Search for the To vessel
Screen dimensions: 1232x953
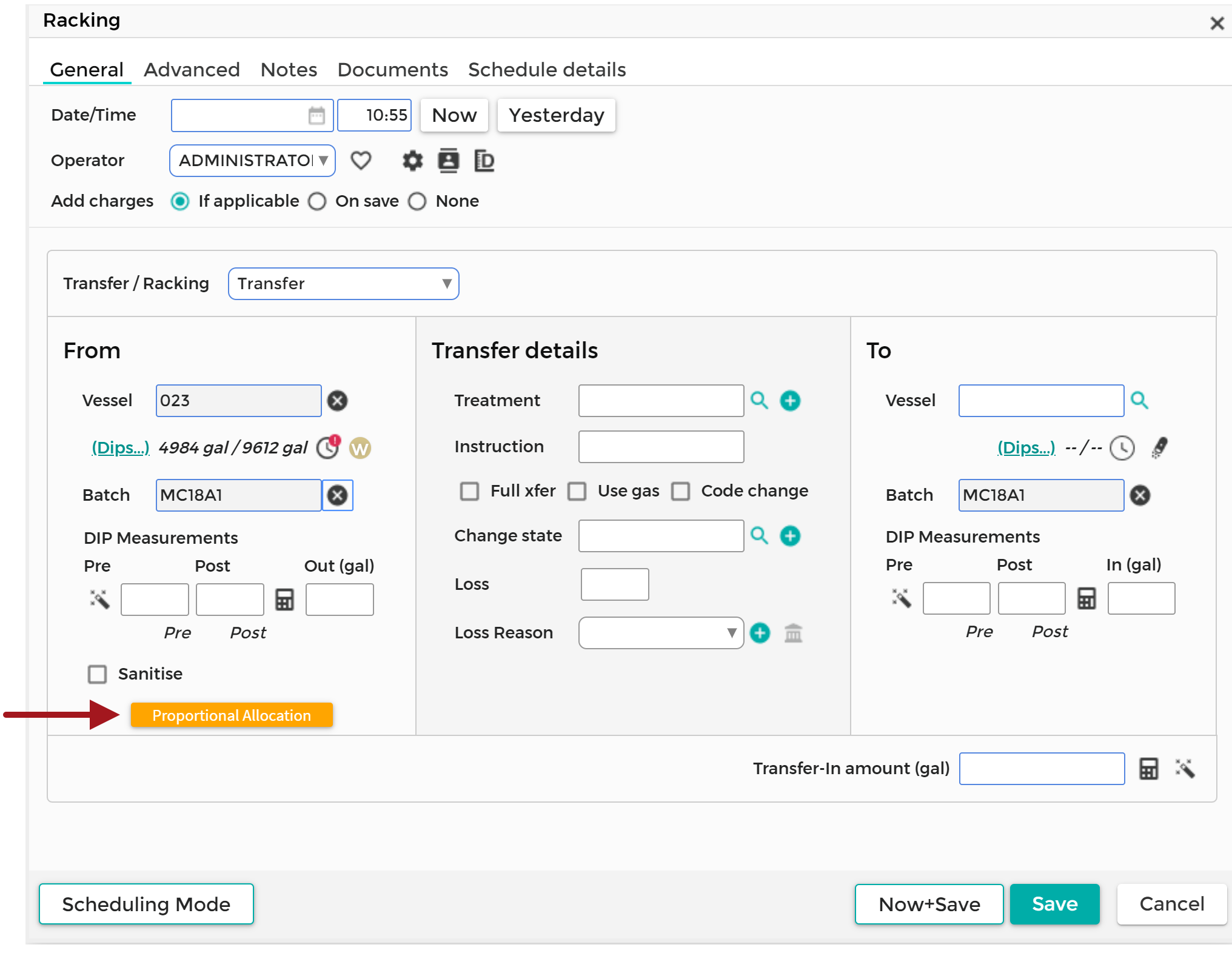pos(1140,400)
